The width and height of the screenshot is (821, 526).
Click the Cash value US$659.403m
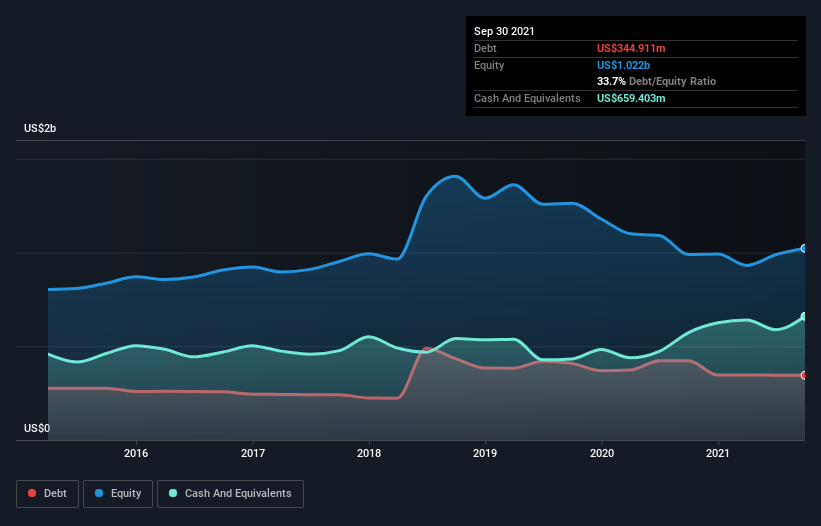click(631, 98)
